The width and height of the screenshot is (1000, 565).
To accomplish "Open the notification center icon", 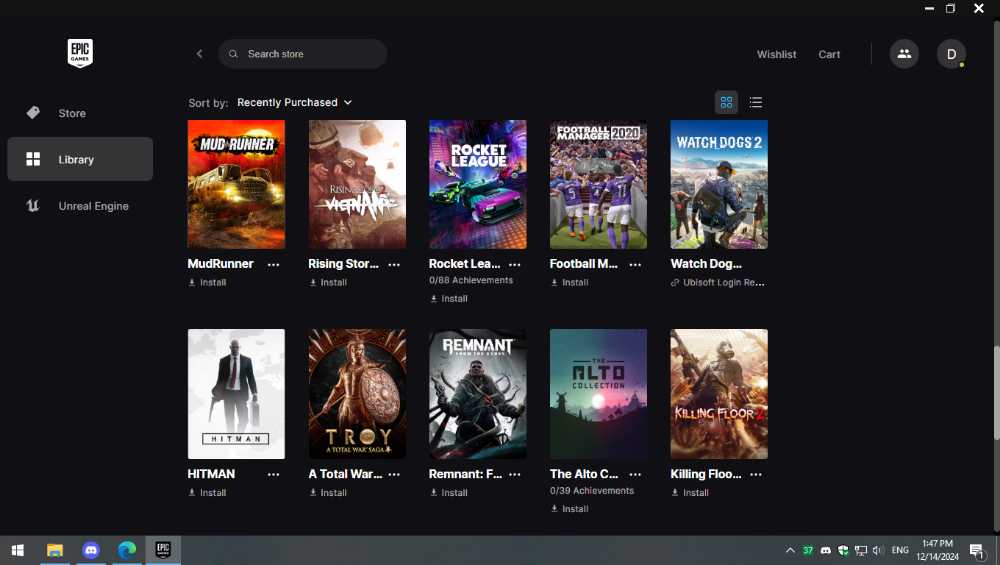I will [x=977, y=550].
